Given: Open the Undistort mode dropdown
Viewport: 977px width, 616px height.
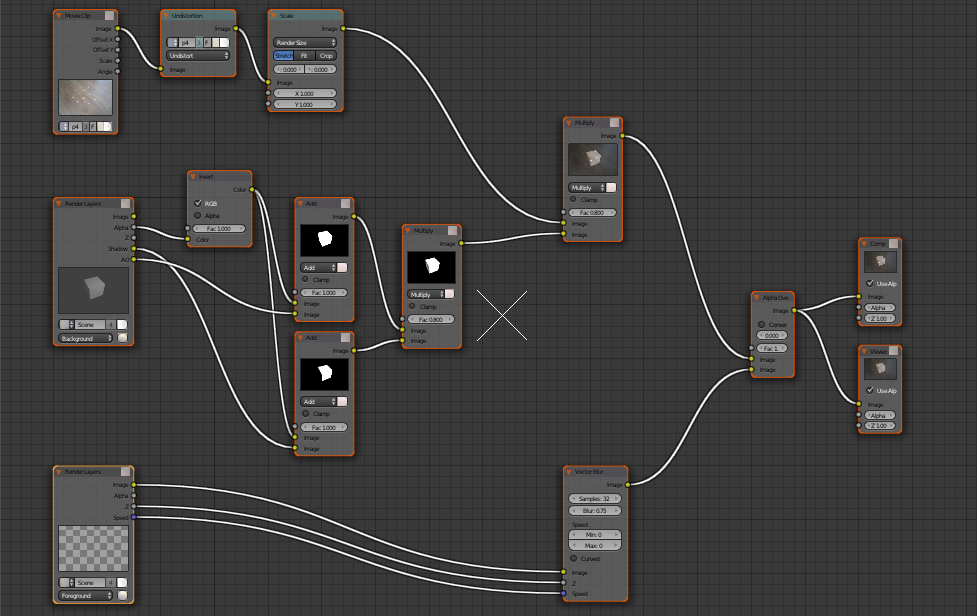Looking at the screenshot, I should coord(198,55).
